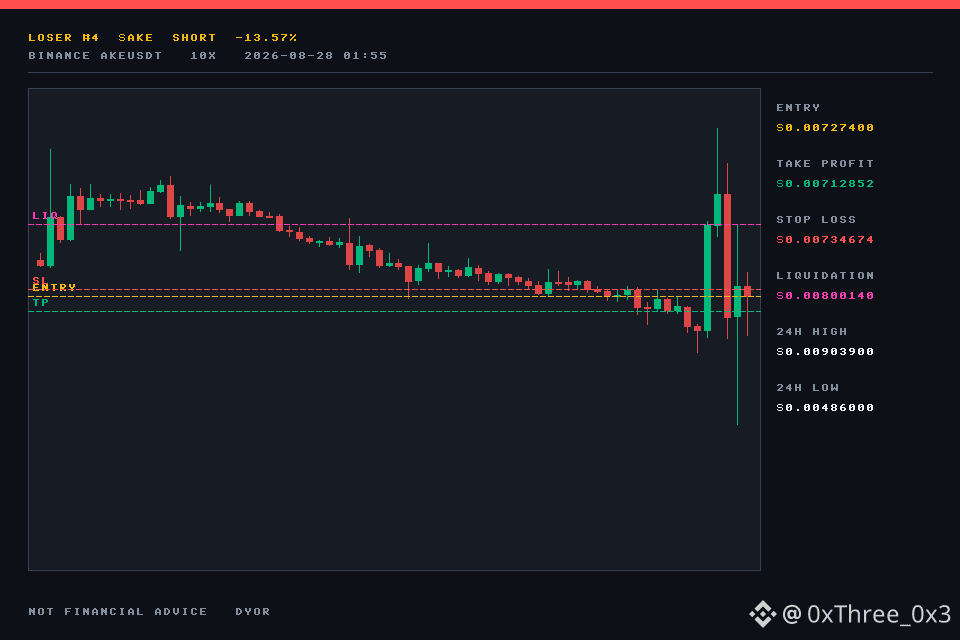Click the ENTRY heading in side panel
Viewport: 960px width, 640px height.
pyautogui.click(x=798, y=108)
